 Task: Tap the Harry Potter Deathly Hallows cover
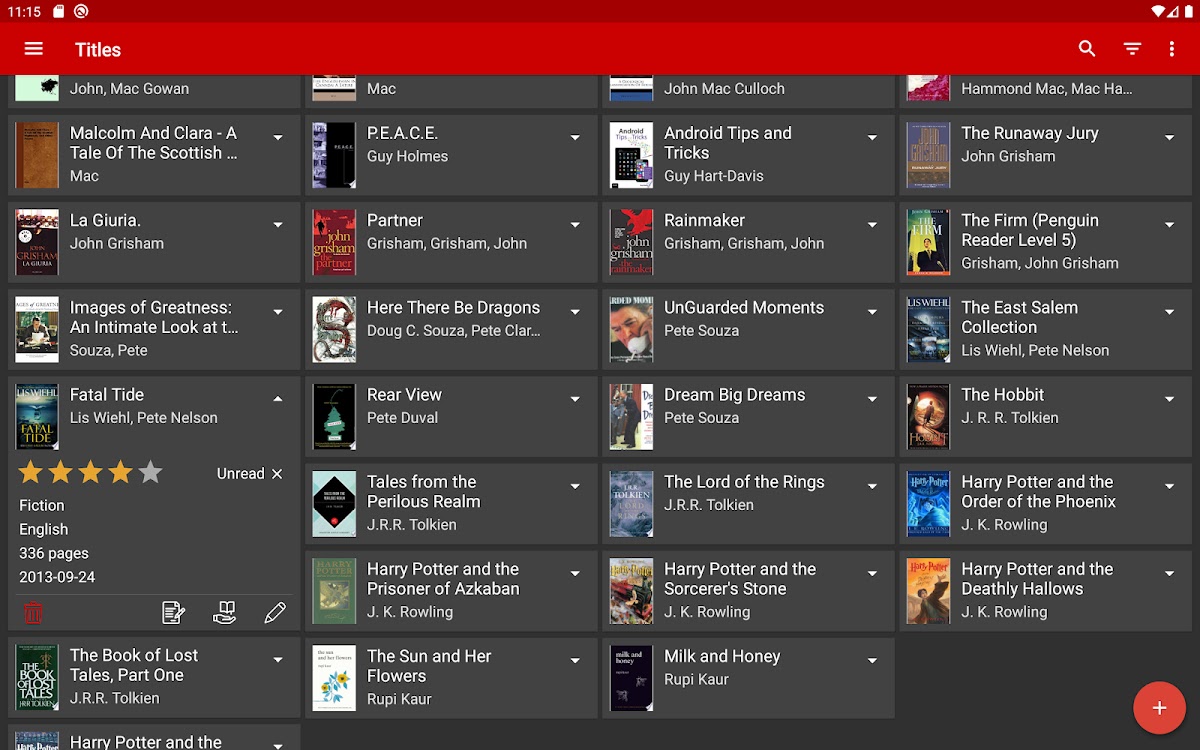click(x=928, y=591)
